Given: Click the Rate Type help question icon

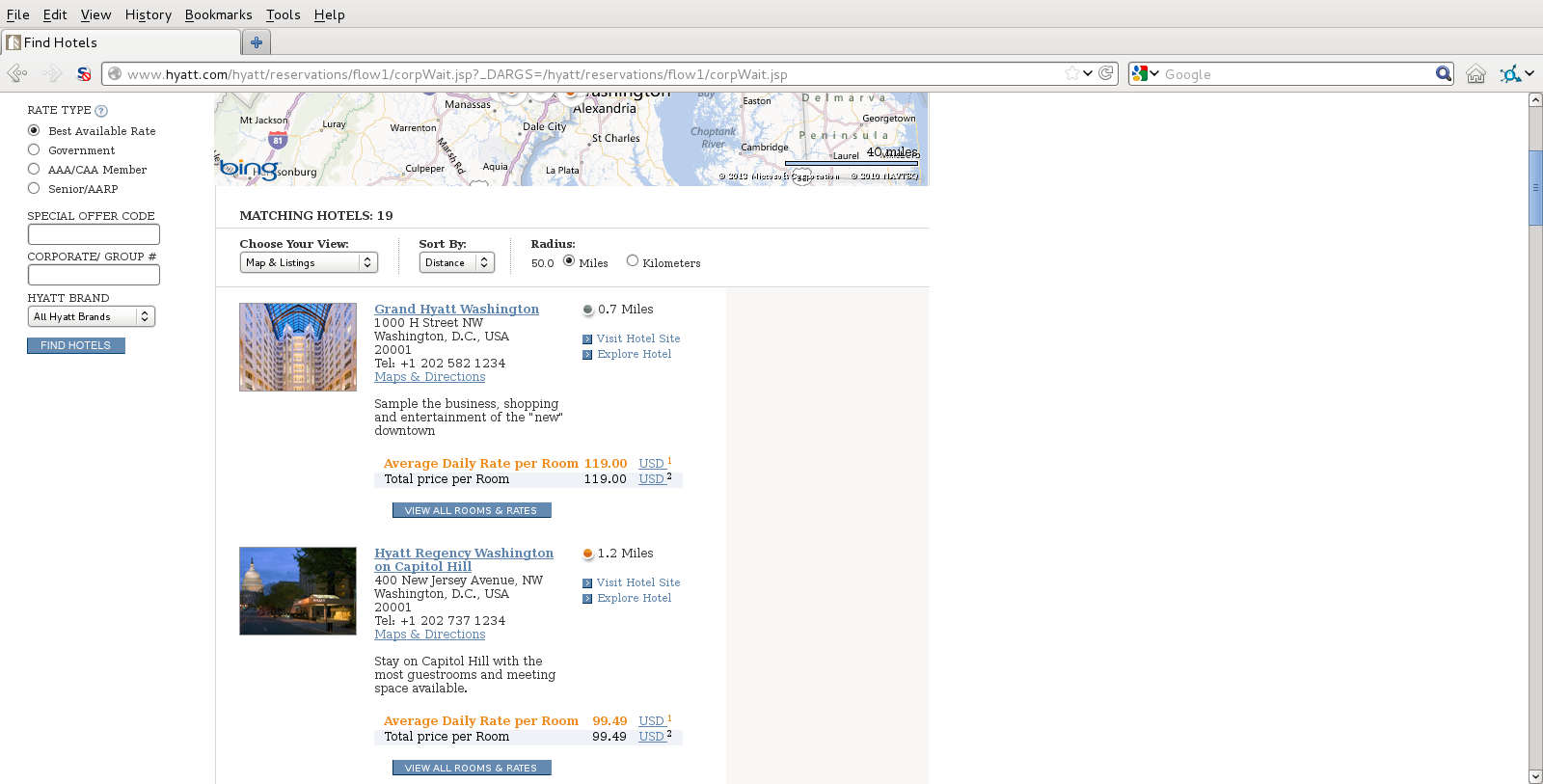Looking at the screenshot, I should pyautogui.click(x=101, y=111).
